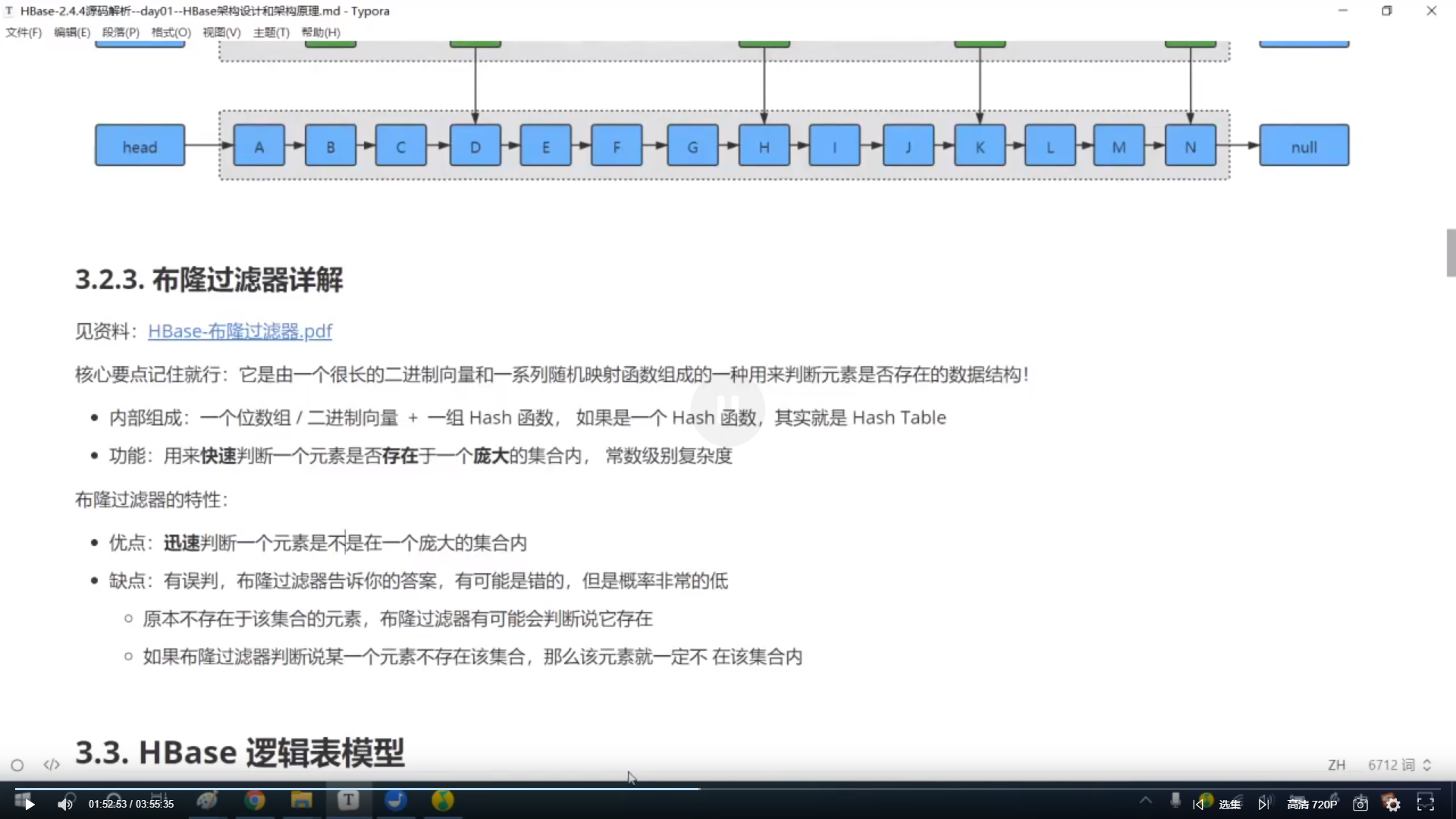Image resolution: width=1456 pixels, height=819 pixels.
Task: Open Typora from the taskbar
Action: [x=348, y=800]
